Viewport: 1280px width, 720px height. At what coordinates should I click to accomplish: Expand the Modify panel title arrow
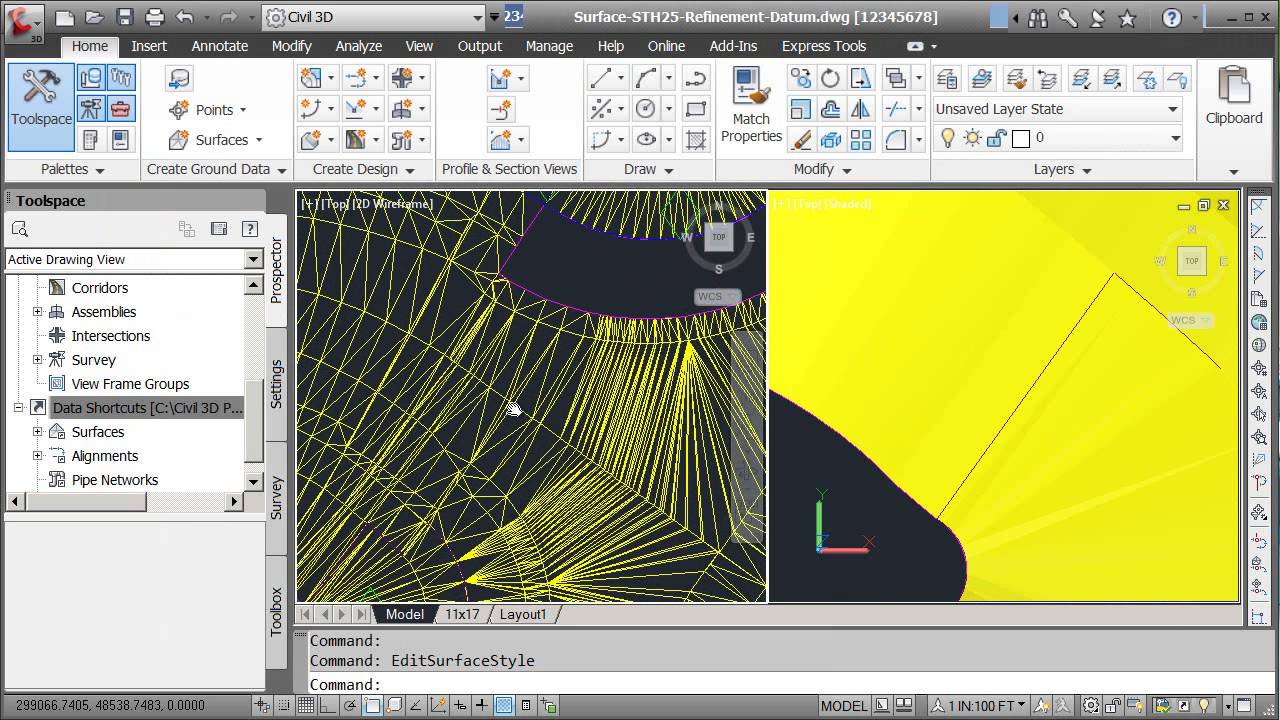(x=846, y=170)
